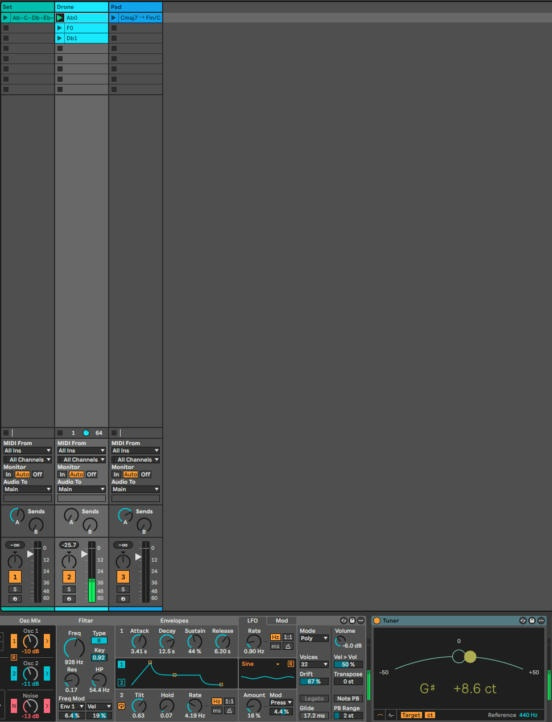Set first track Monitor to In
552x722 pixels.
pyautogui.click(x=8, y=474)
